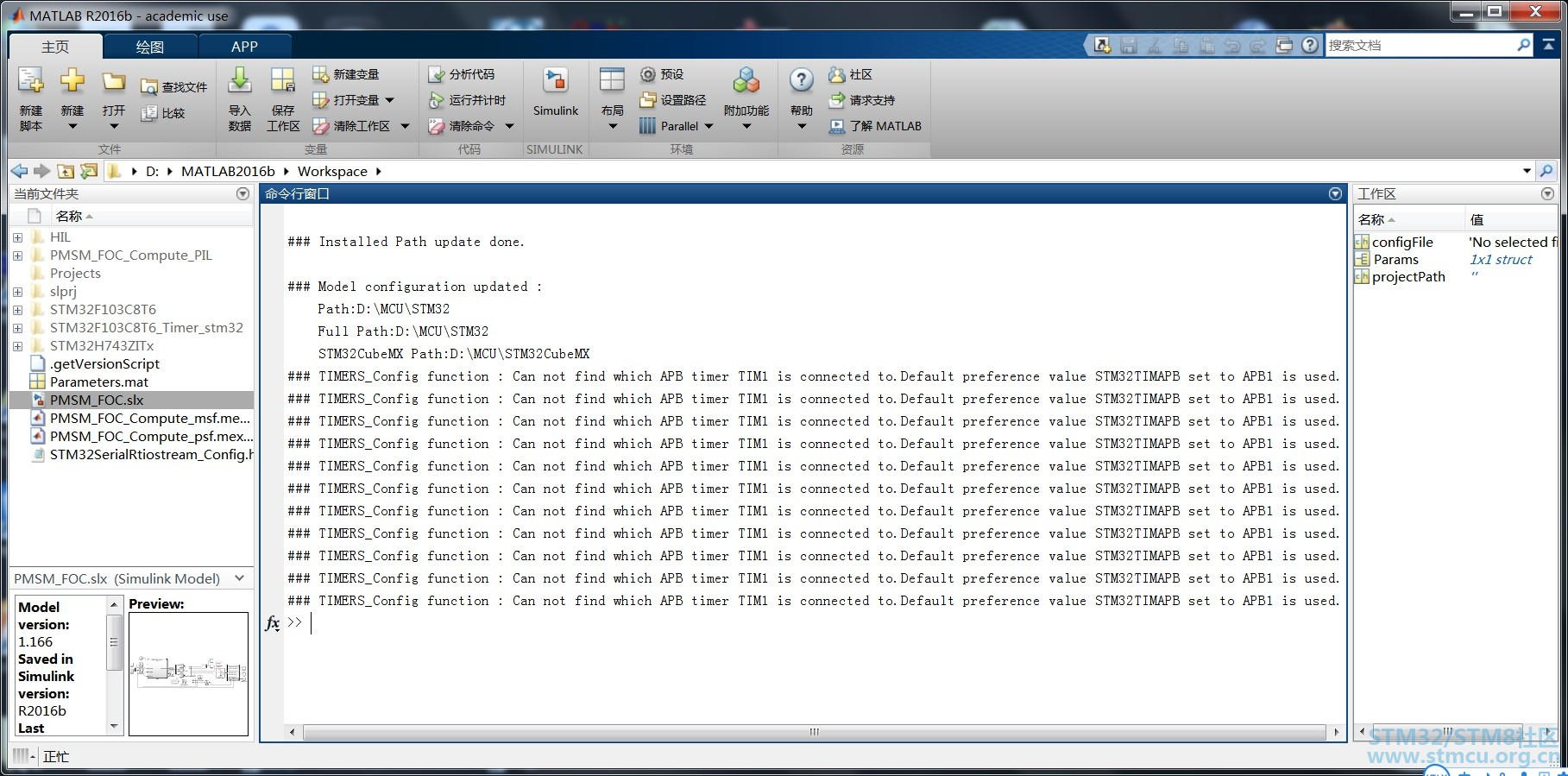Image resolution: width=1568 pixels, height=776 pixels.
Task: Click the search documentation (搜索文档) input field
Action: (x=1420, y=45)
